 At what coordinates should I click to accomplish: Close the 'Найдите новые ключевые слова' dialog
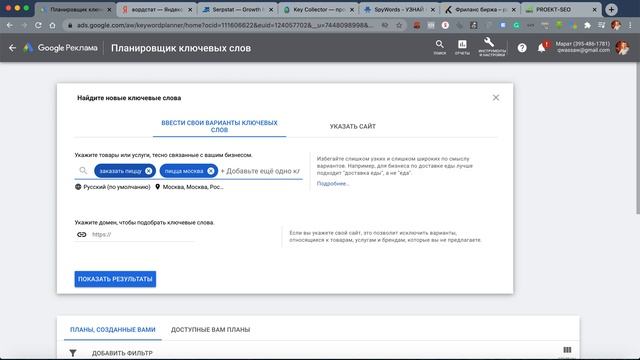click(496, 98)
